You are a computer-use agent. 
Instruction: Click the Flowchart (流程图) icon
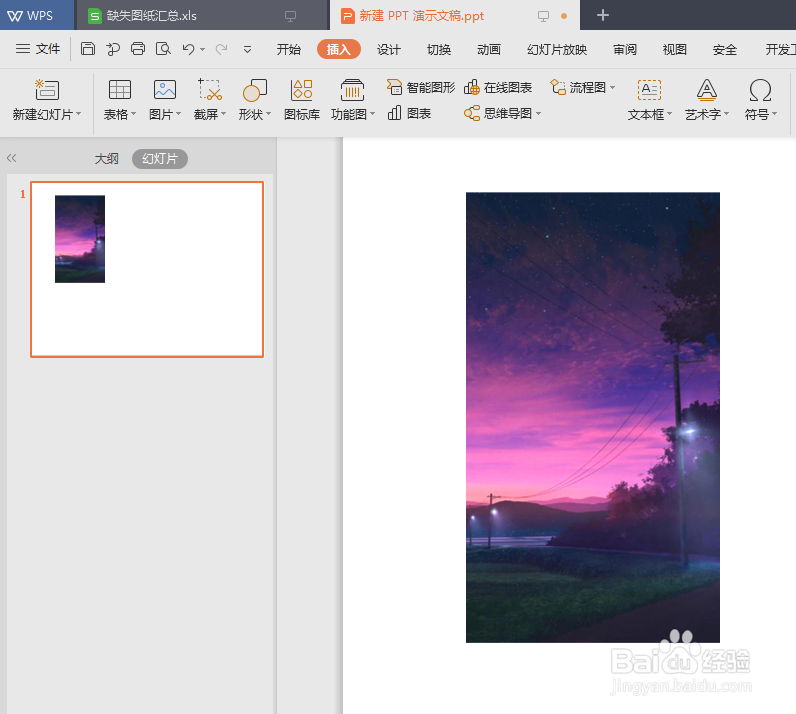pos(558,87)
